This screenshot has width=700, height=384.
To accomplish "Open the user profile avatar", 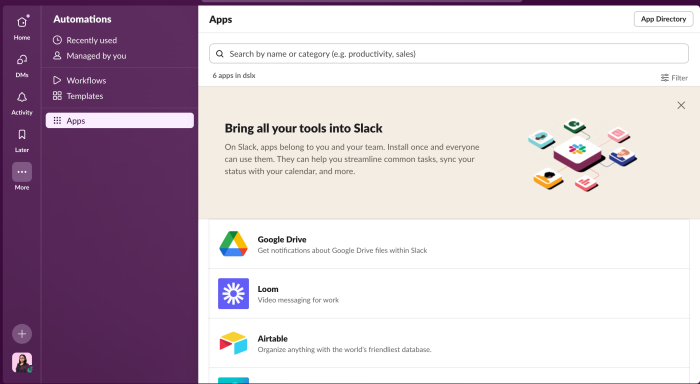I will (22, 363).
